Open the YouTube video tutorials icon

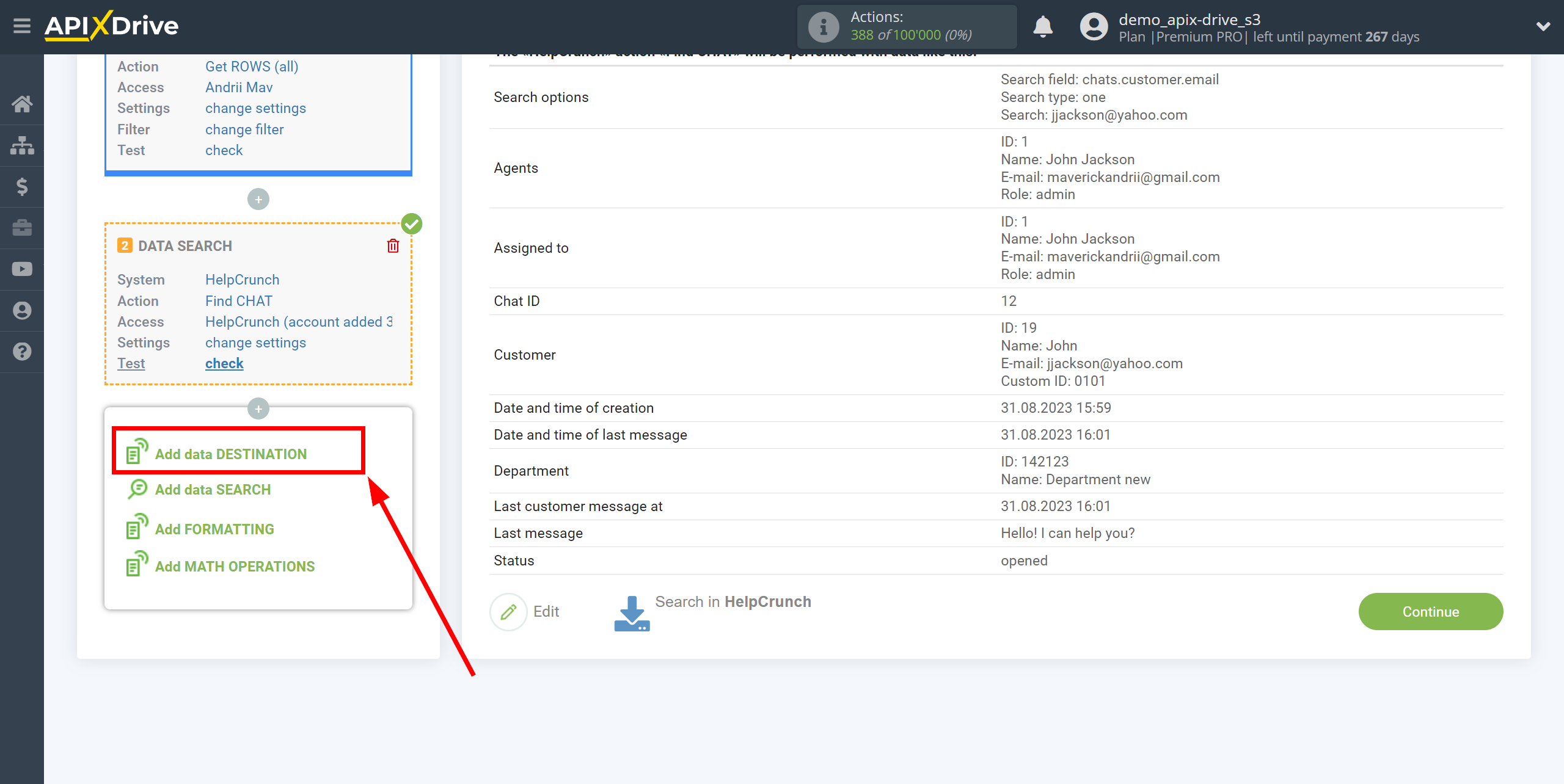click(22, 269)
